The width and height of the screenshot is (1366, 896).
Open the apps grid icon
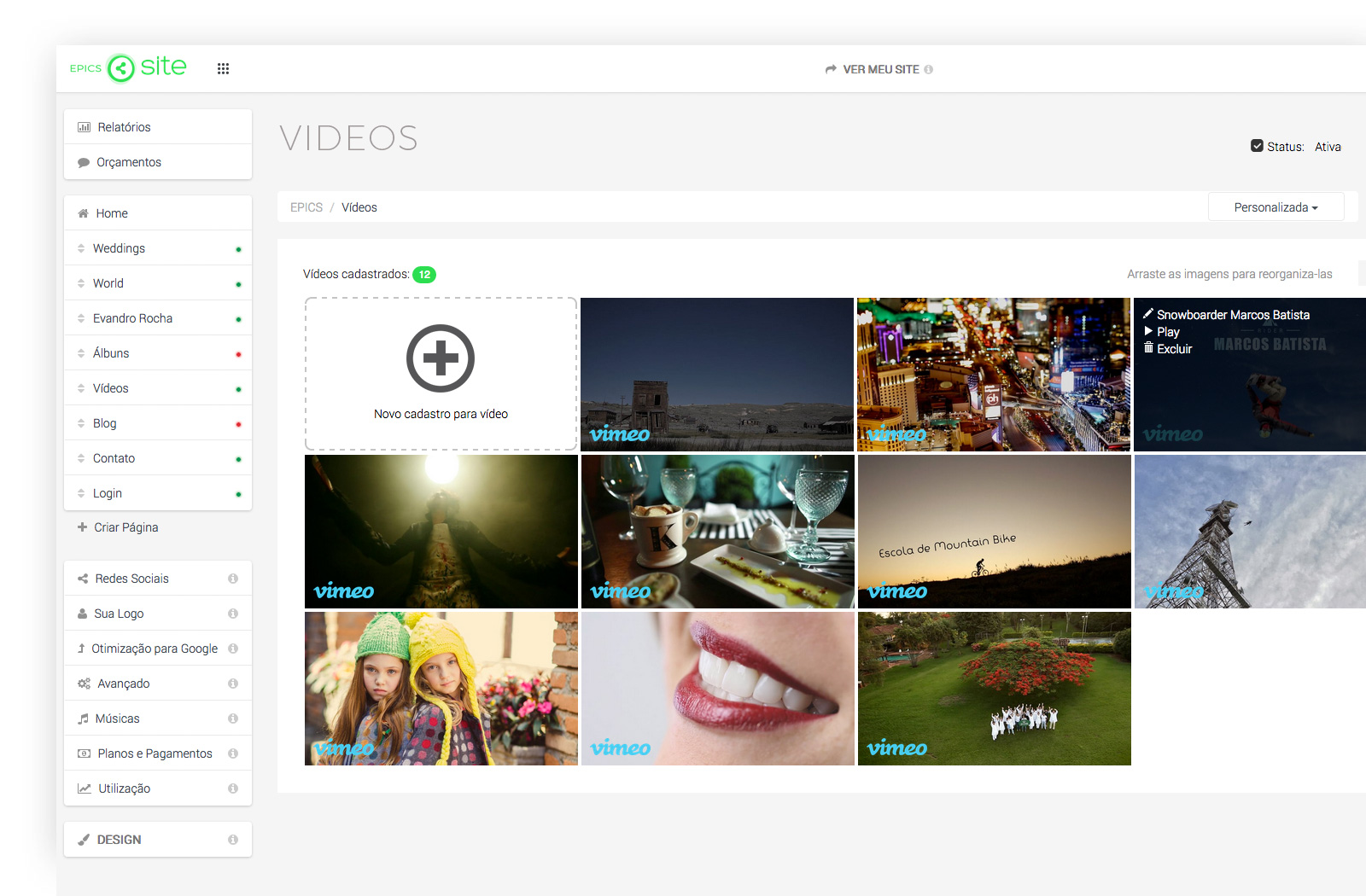click(x=223, y=69)
